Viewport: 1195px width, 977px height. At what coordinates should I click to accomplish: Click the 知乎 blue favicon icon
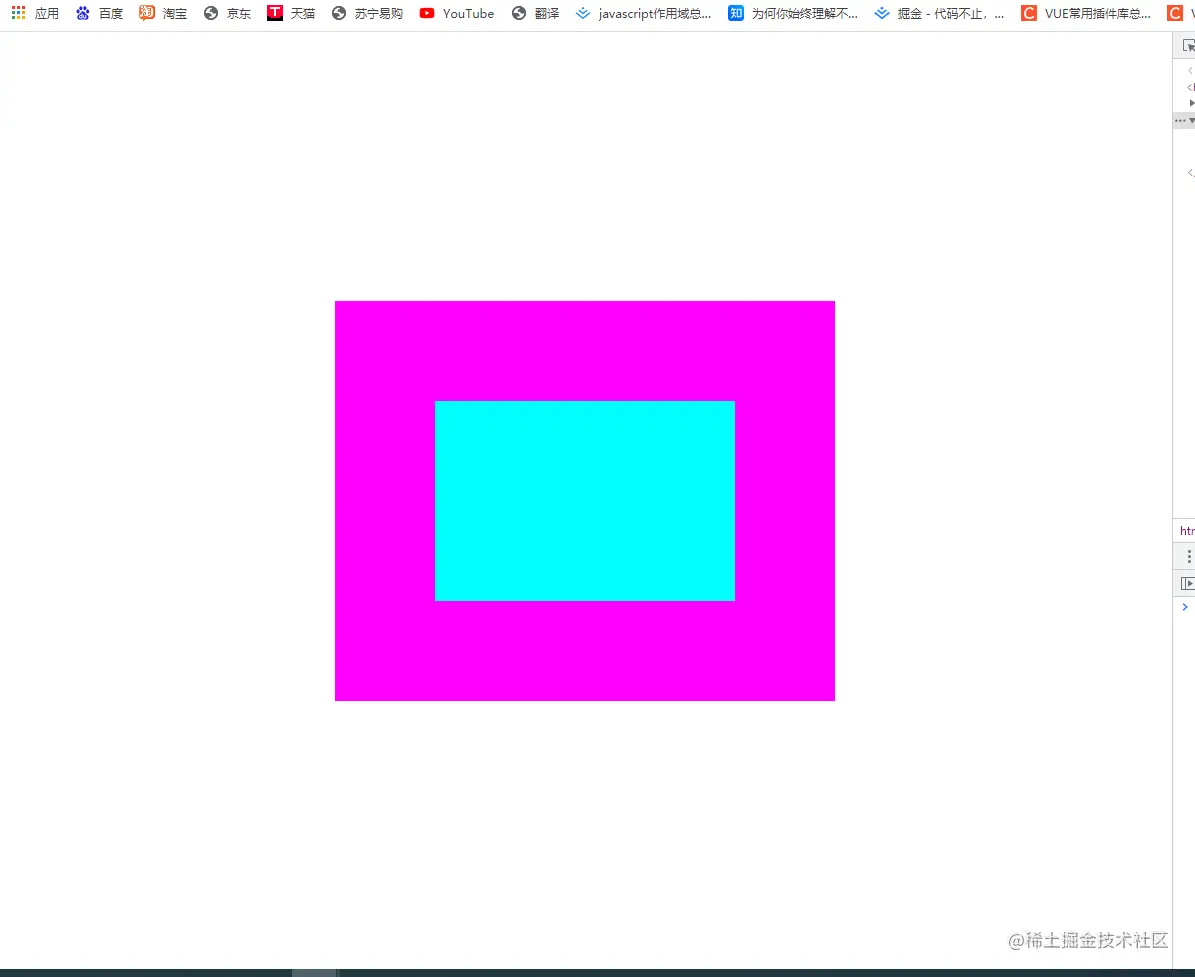tap(735, 13)
